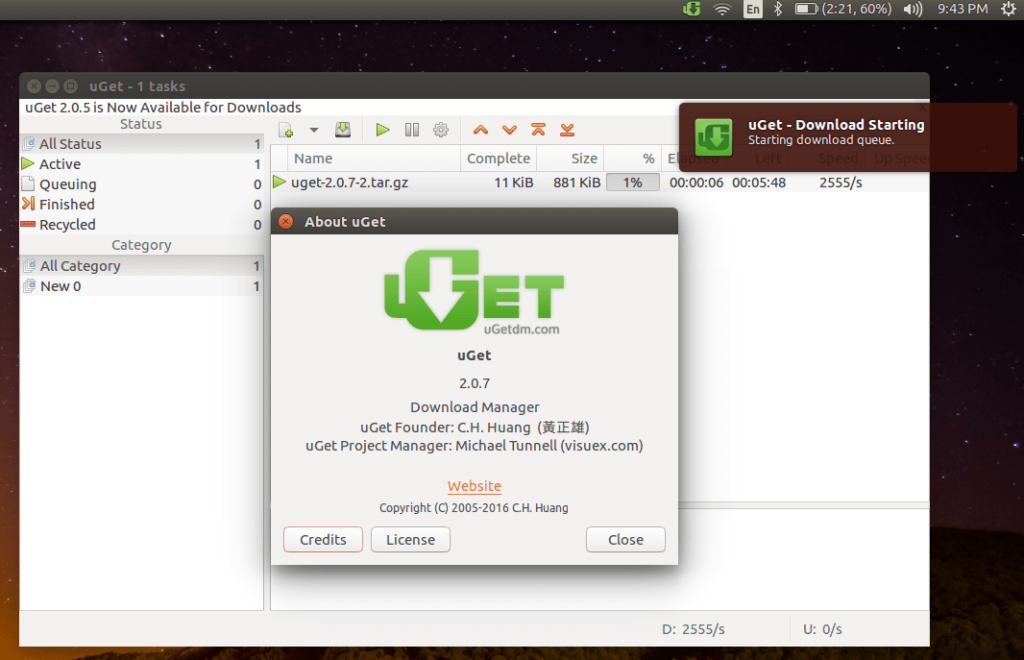Pause download with the pause icon
1024x660 pixels.
pos(412,130)
